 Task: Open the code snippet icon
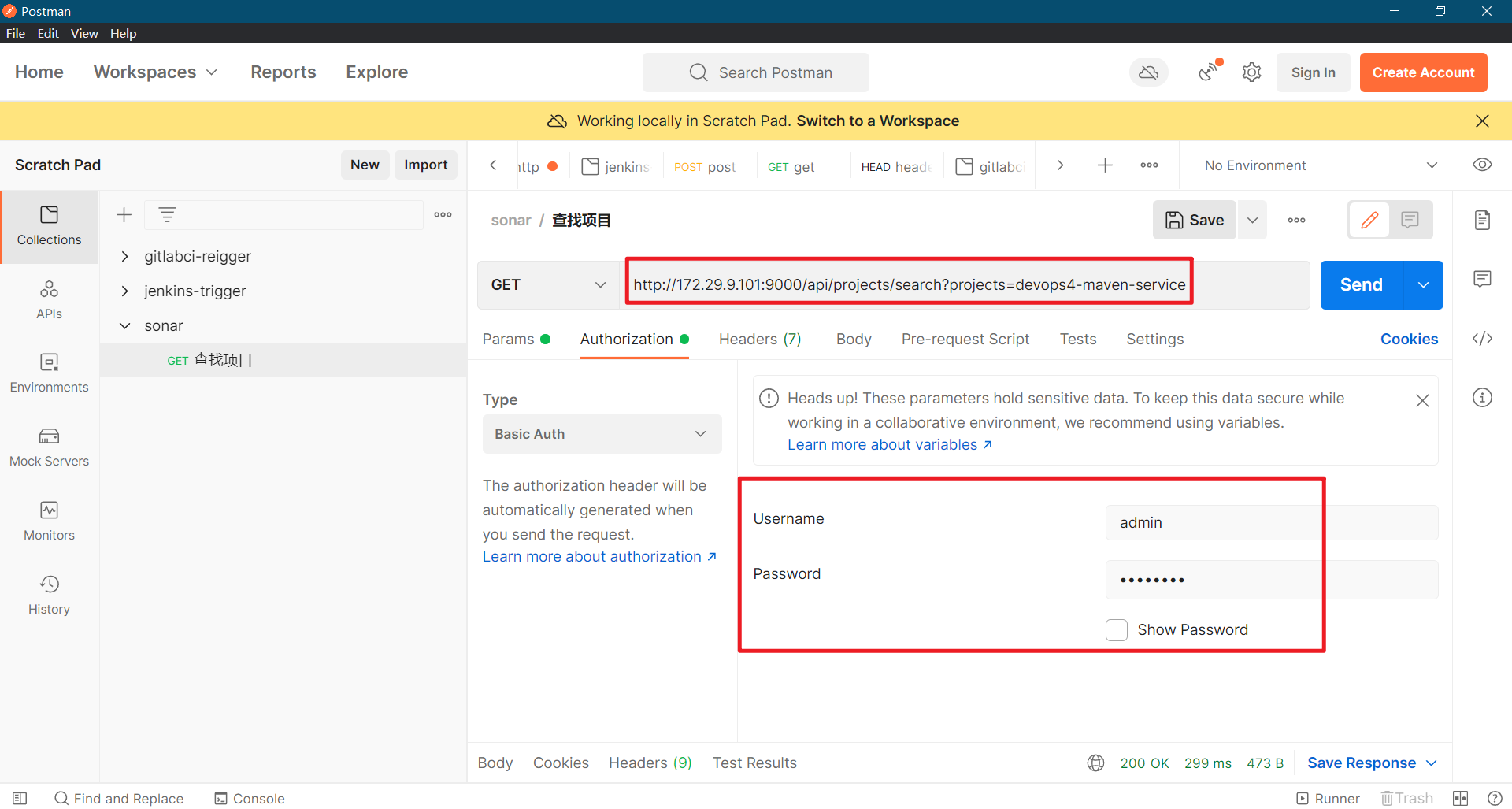tap(1482, 339)
